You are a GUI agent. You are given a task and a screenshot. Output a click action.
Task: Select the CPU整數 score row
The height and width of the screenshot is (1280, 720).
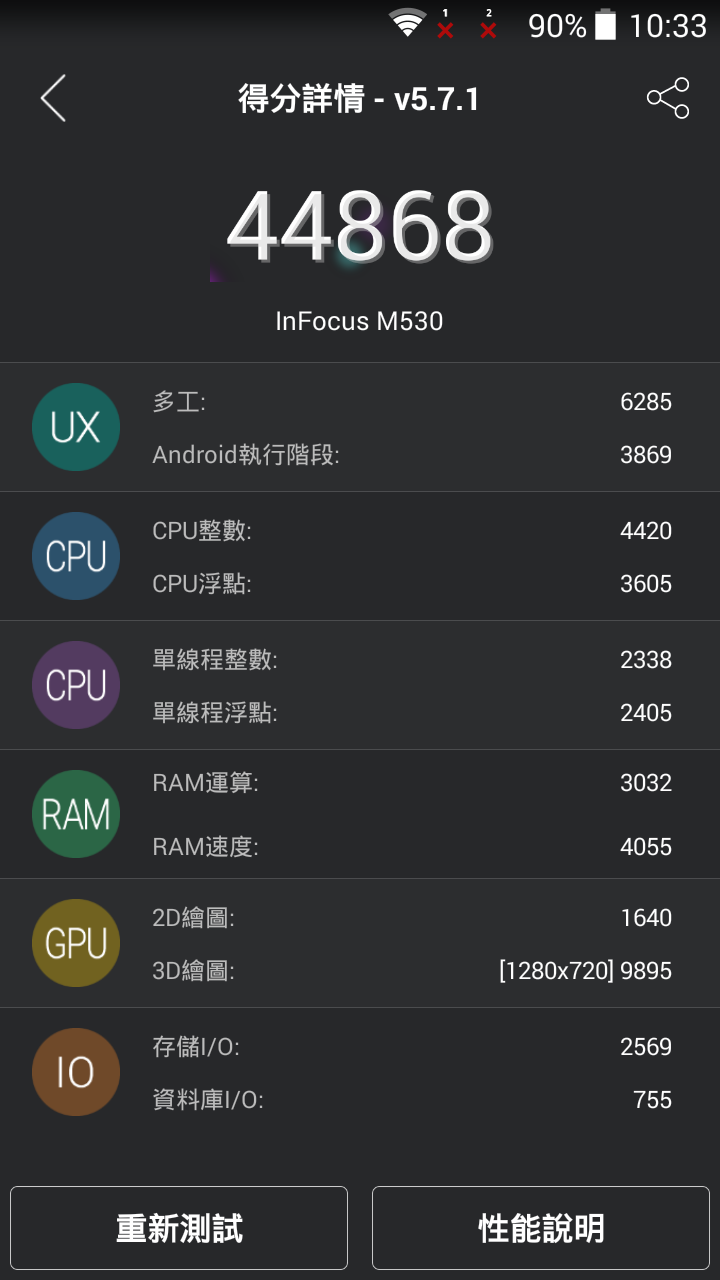tap(411, 531)
